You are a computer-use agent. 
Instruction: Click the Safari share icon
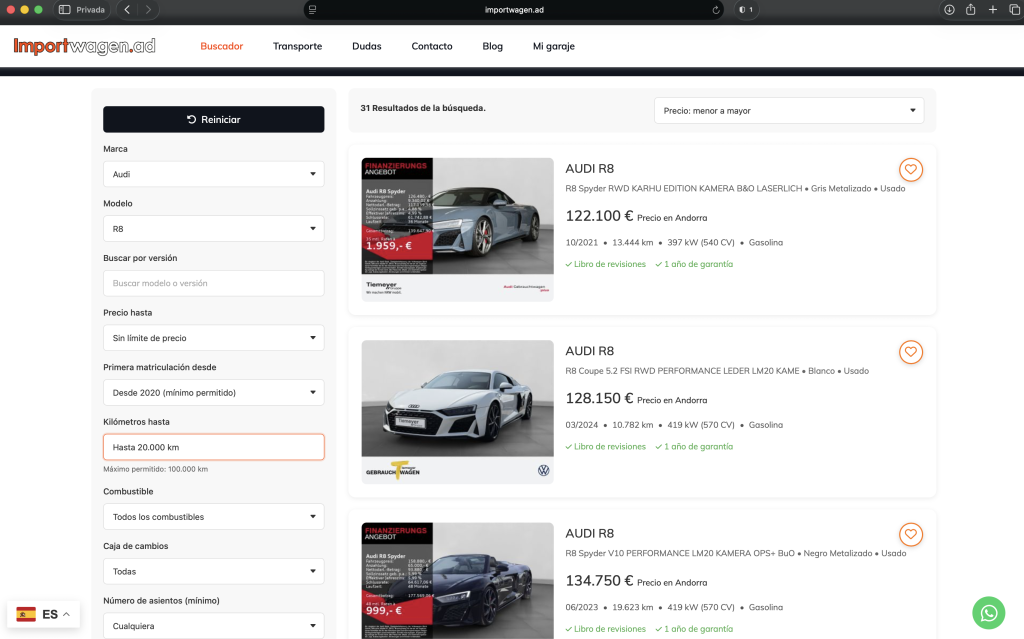(x=970, y=9)
